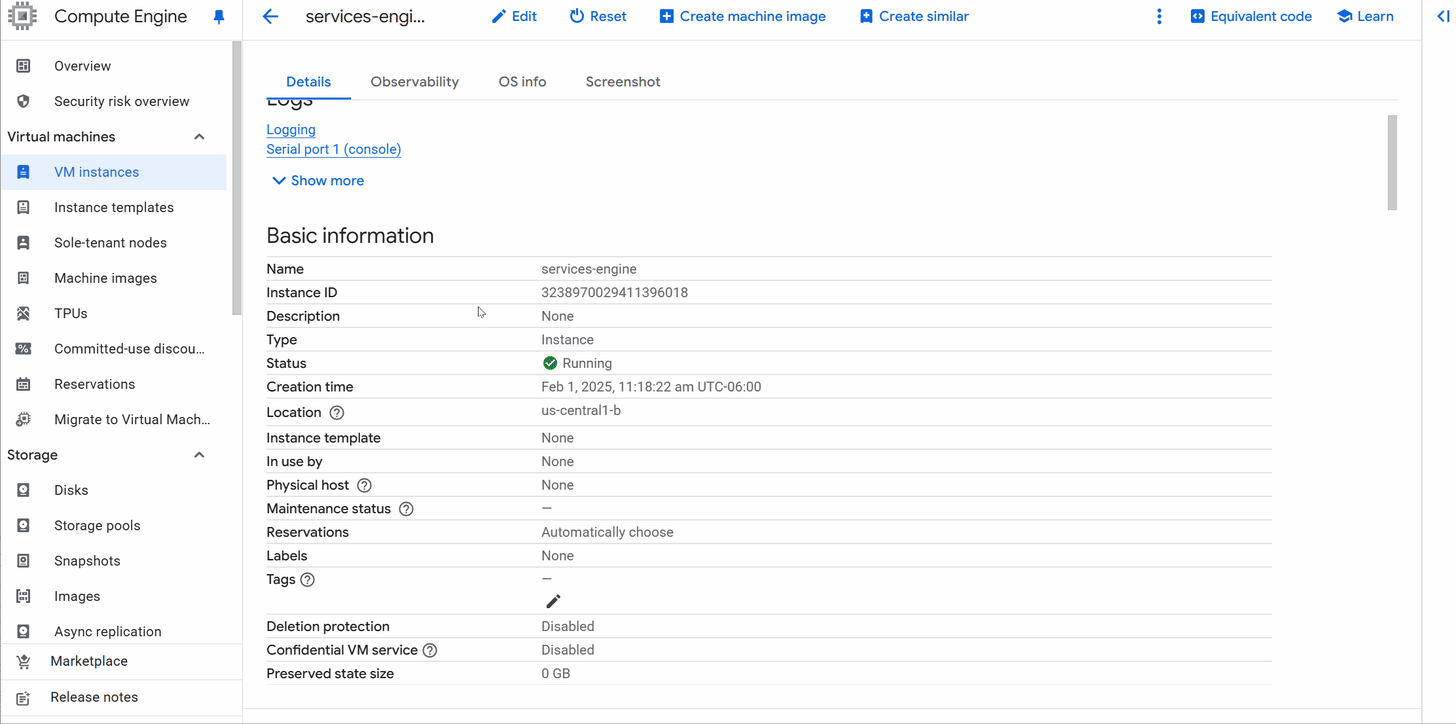The height and width of the screenshot is (724, 1456).
Task: Go back using the left arrow icon
Action: click(x=270, y=16)
